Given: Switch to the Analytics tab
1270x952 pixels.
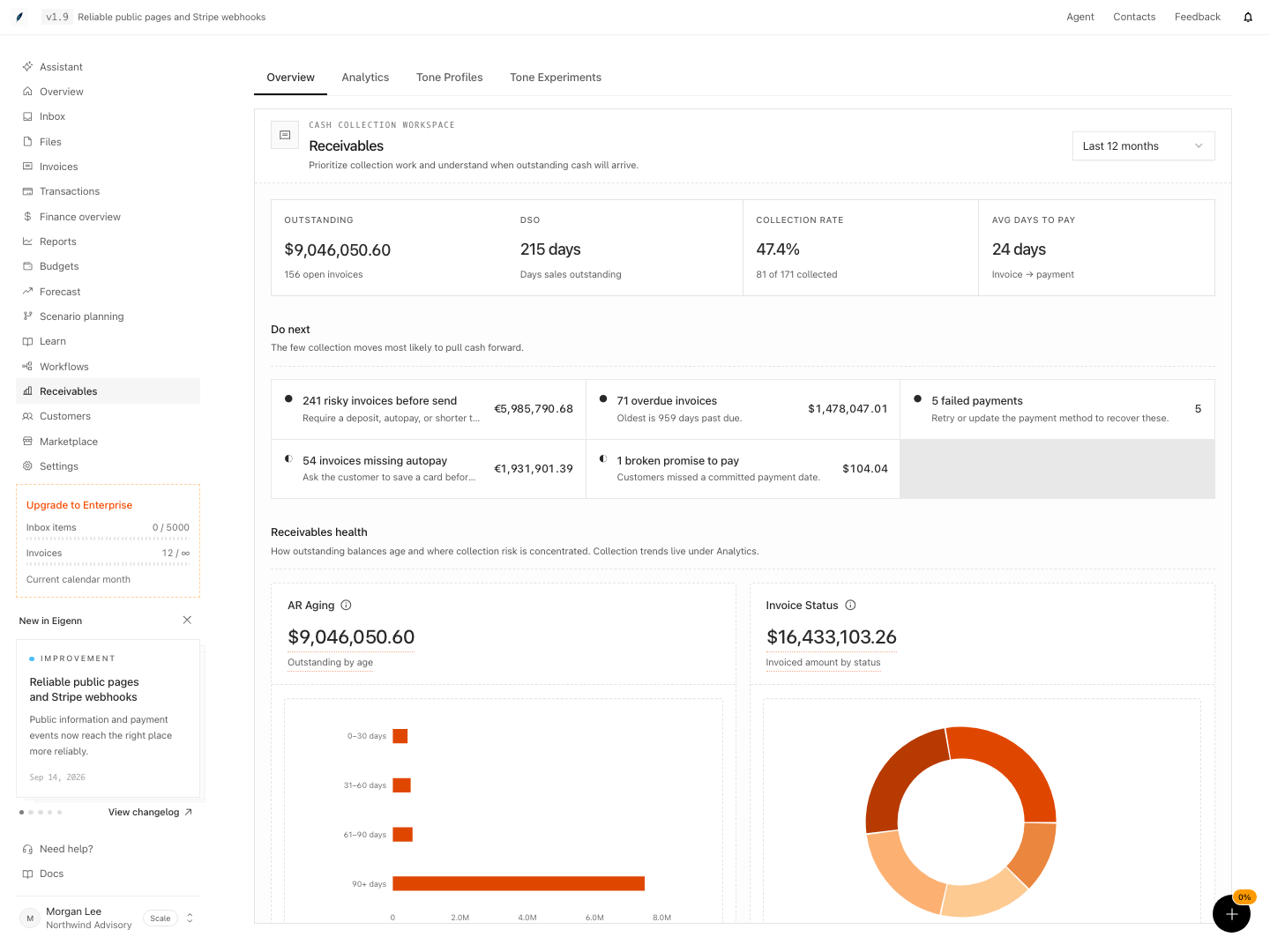Looking at the screenshot, I should click(x=365, y=78).
